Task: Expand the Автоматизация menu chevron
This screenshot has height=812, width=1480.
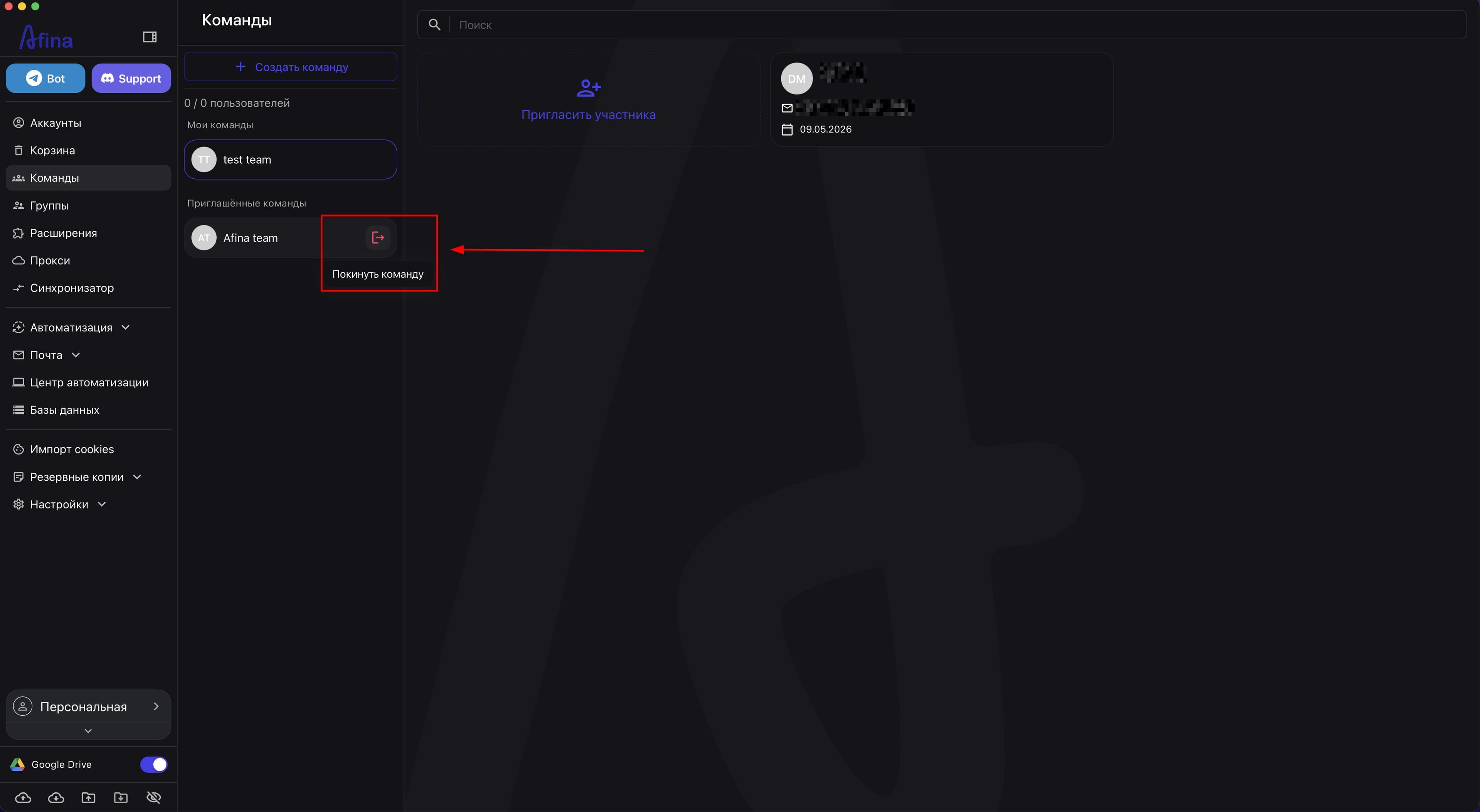Action: (125, 327)
